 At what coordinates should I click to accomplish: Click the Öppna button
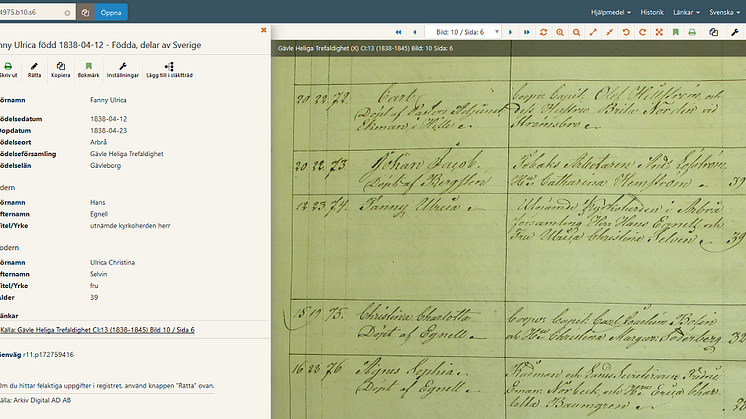pyautogui.click(x=111, y=12)
